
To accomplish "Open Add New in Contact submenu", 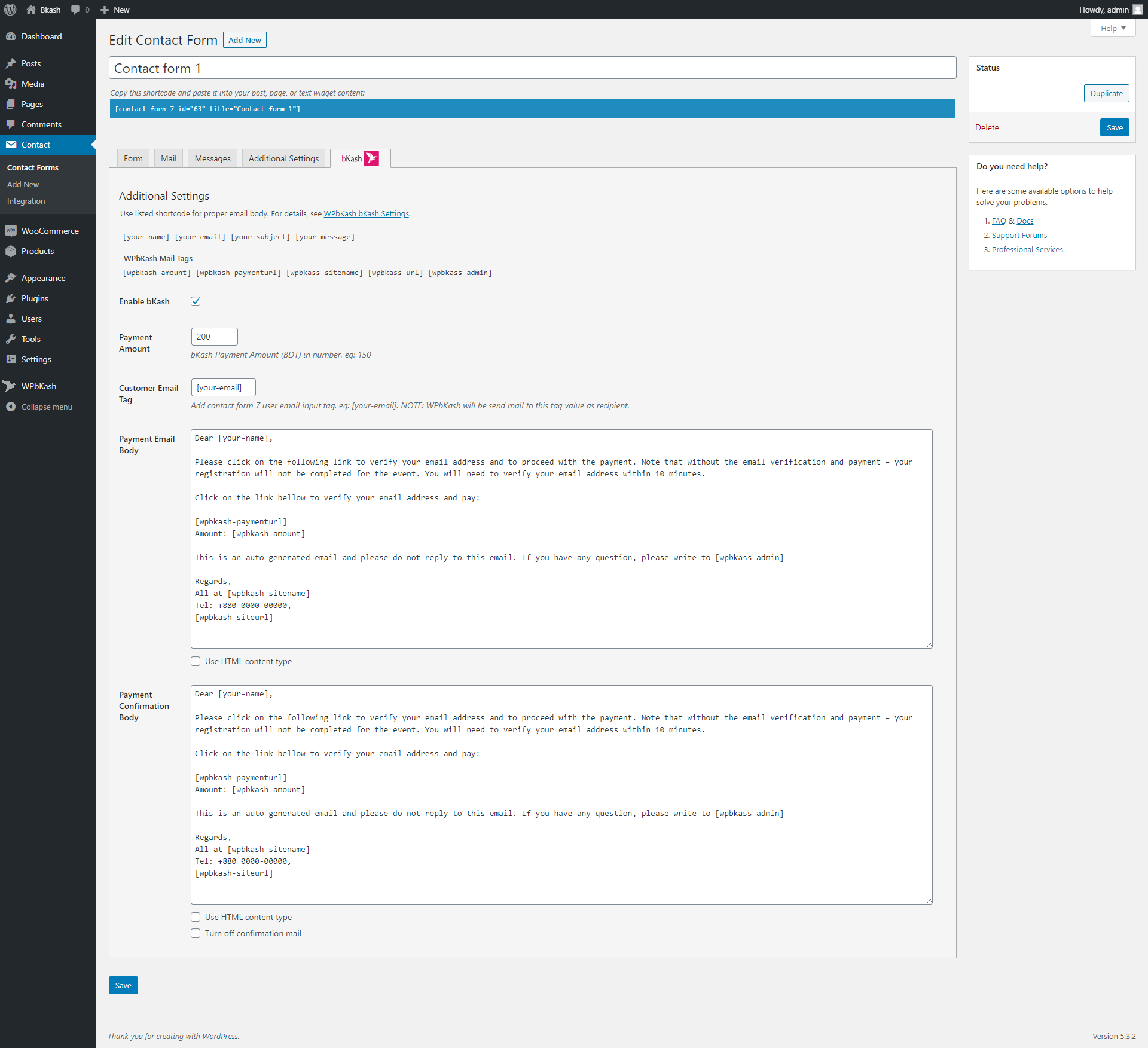I will click(x=23, y=184).
